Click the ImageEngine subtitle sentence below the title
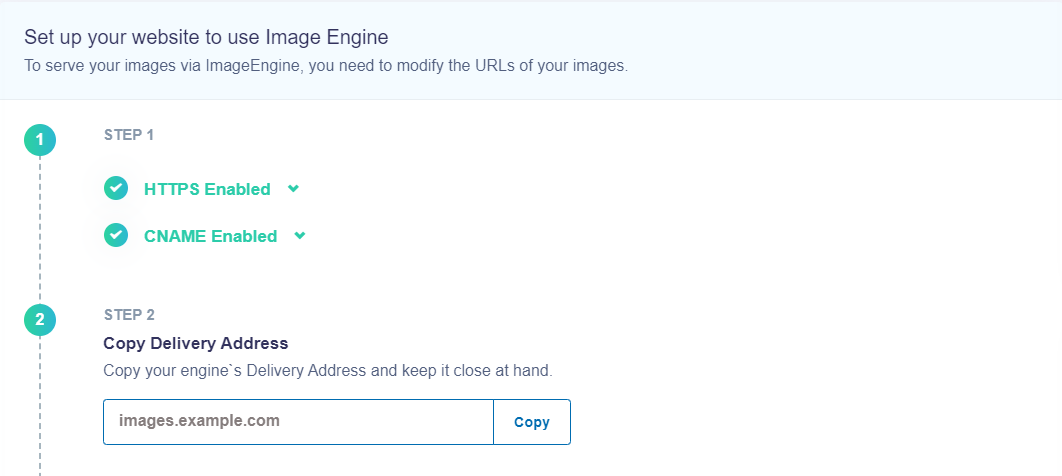The image size is (1062, 476). (x=326, y=67)
